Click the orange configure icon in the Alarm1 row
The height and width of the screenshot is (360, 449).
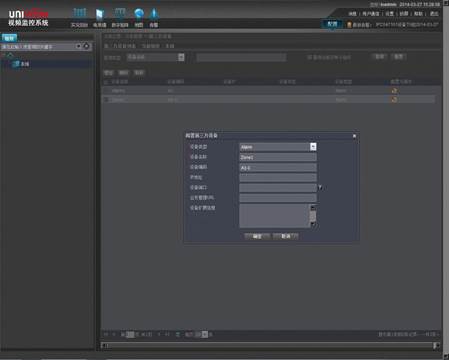pyautogui.click(x=394, y=91)
